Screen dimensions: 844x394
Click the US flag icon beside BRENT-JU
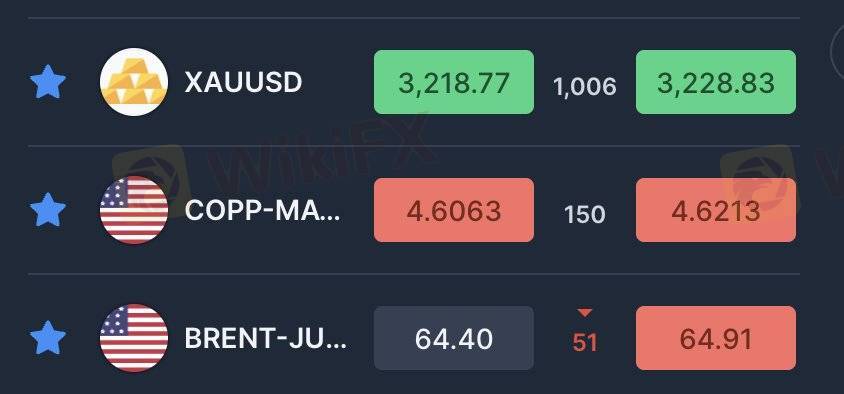click(x=134, y=338)
